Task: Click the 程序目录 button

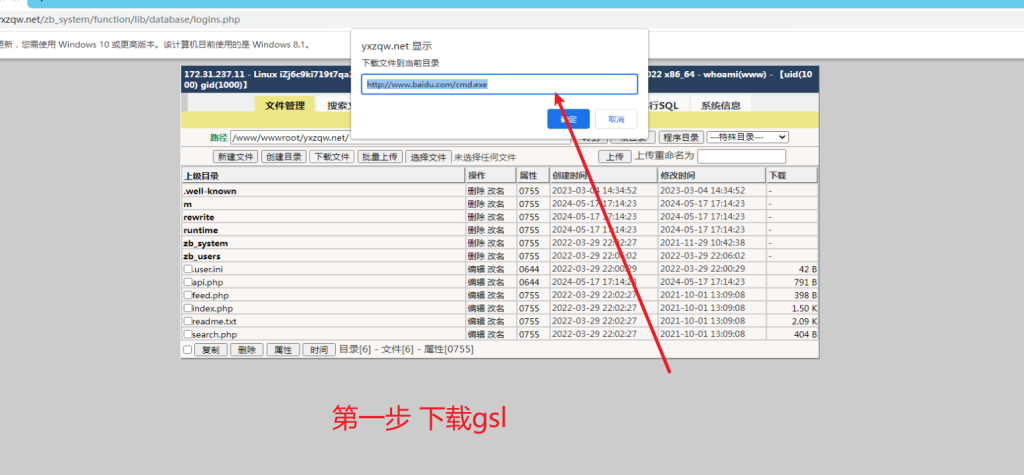Action: 680,137
